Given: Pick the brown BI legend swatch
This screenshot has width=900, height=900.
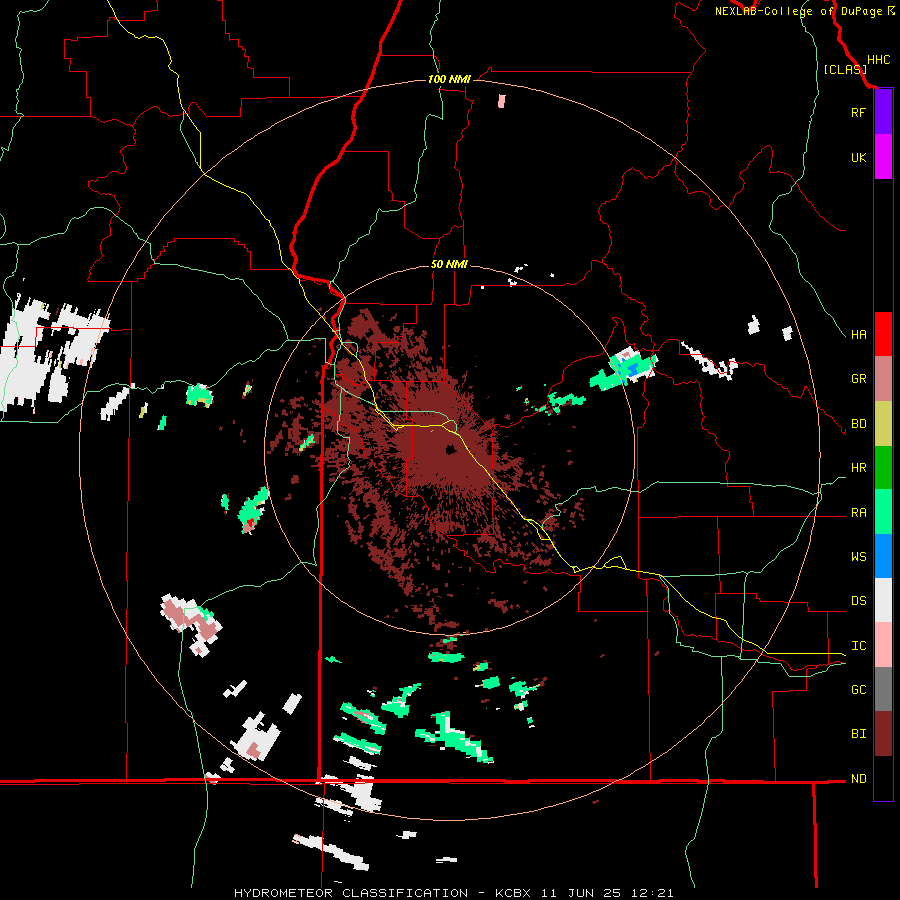Looking at the screenshot, I should click(883, 734).
